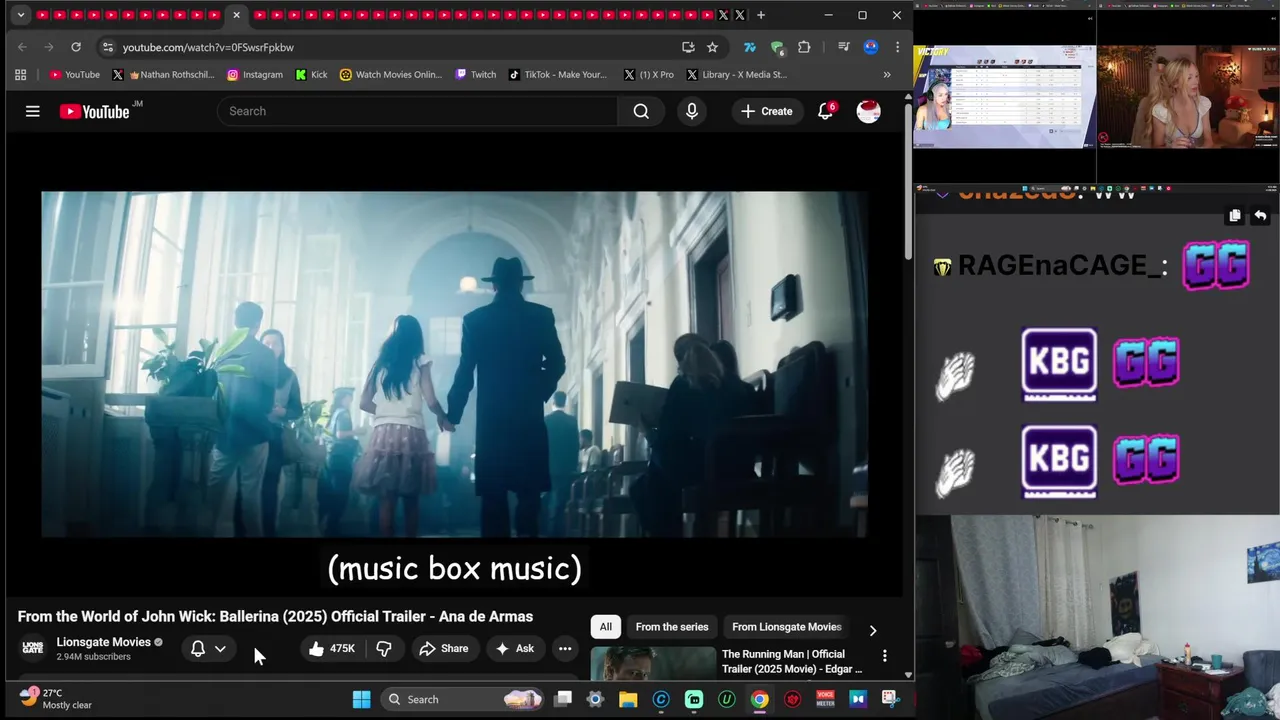Start voice search with the microphone
This screenshot has height=720, width=1280.
tap(692, 111)
